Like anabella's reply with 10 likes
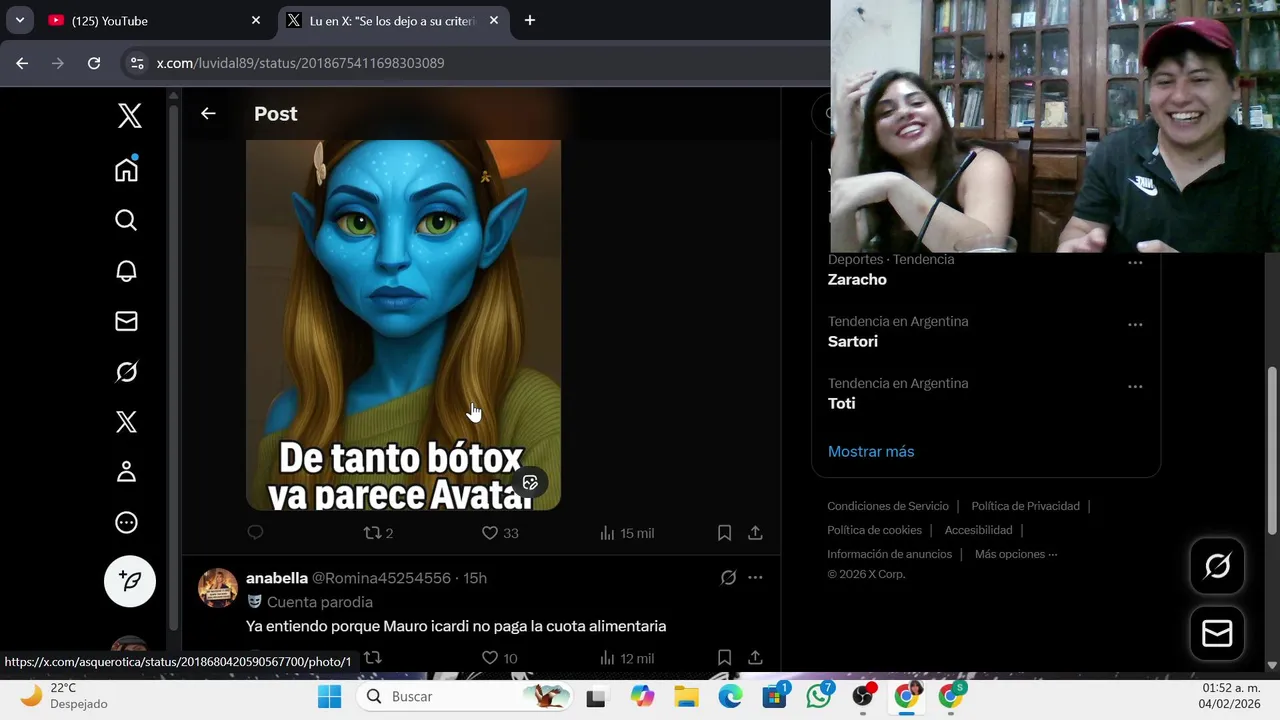Screen dimensions: 1280x720 (499, 658)
